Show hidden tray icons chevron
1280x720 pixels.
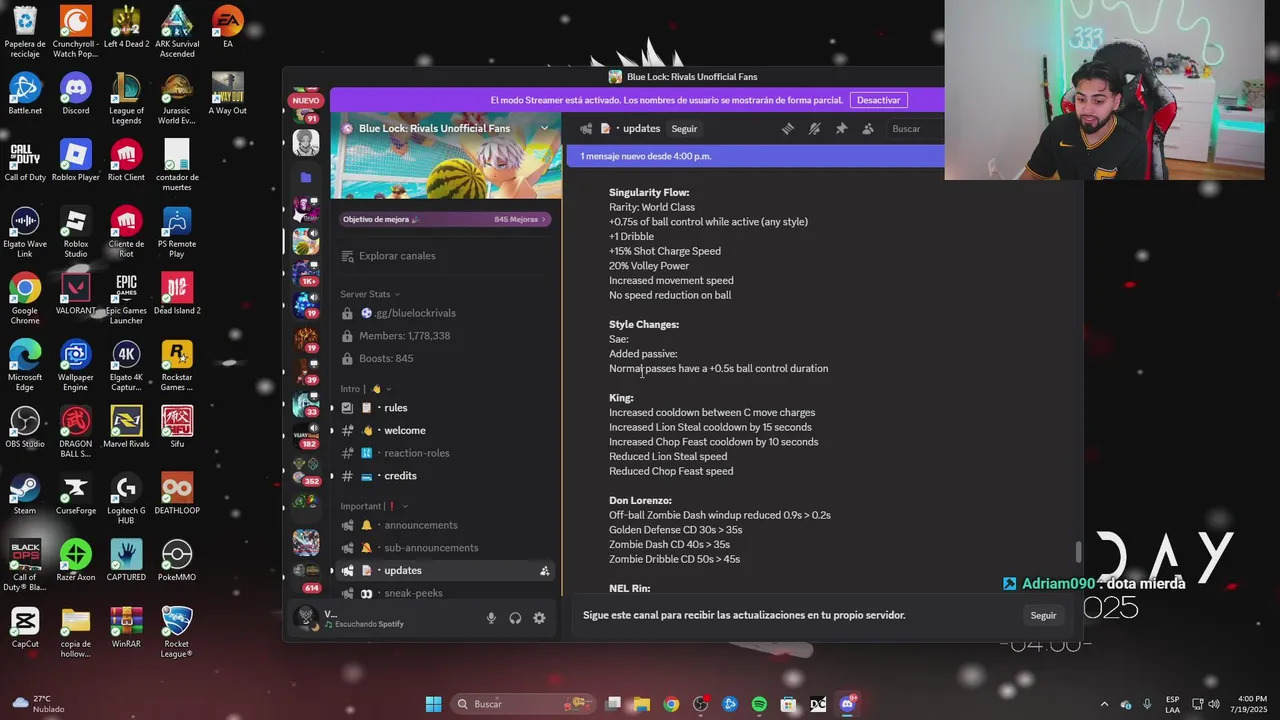[1104, 704]
